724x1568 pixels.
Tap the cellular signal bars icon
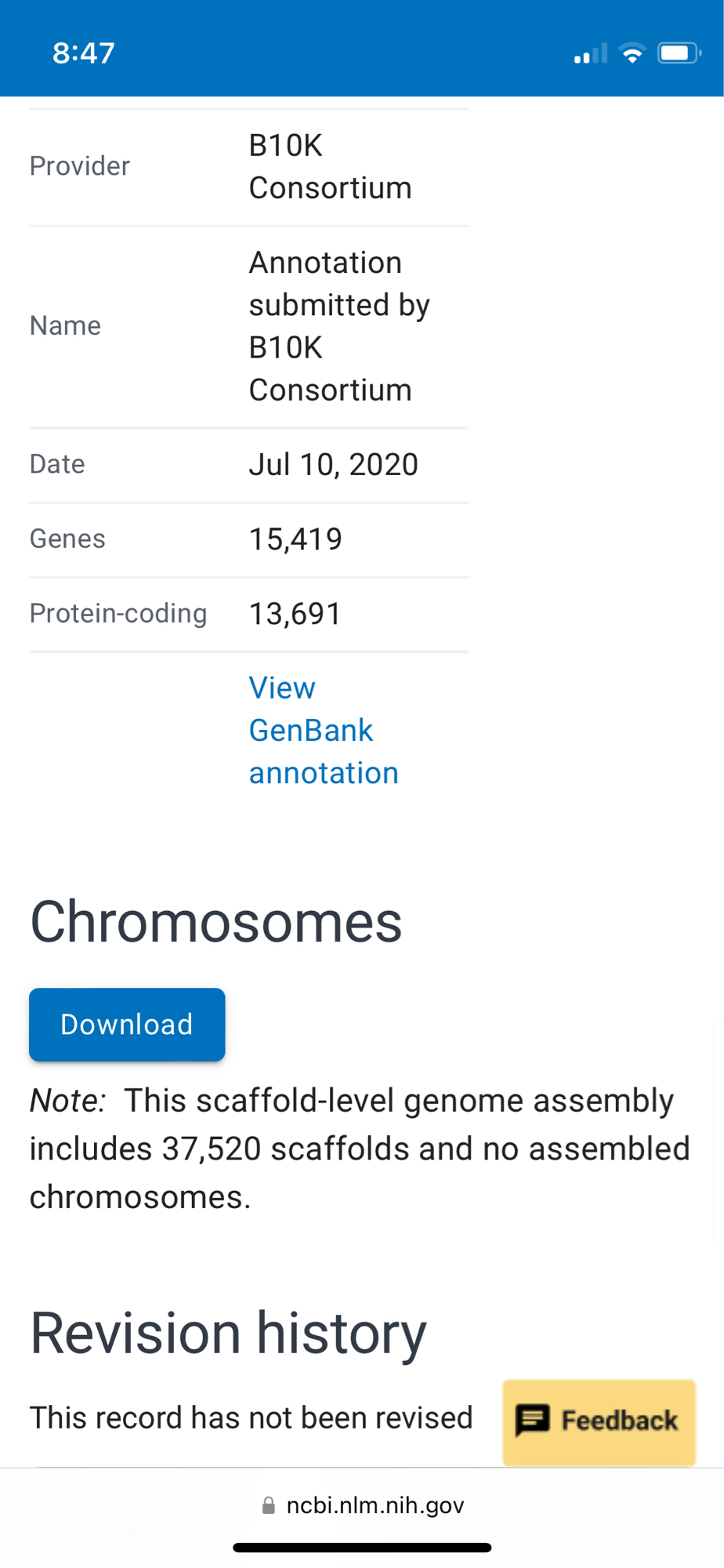[x=591, y=54]
